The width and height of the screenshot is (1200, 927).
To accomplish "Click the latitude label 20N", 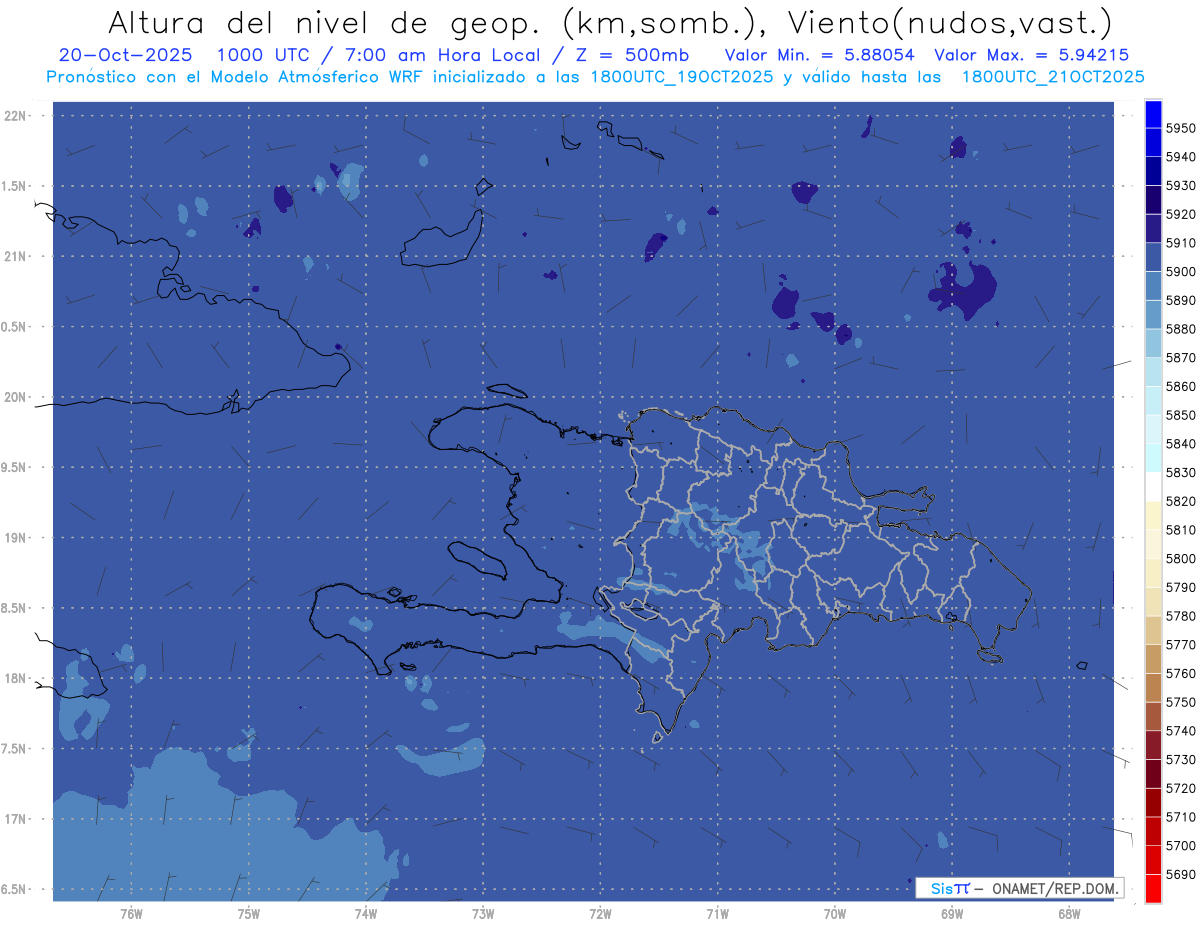I will (x=14, y=397).
